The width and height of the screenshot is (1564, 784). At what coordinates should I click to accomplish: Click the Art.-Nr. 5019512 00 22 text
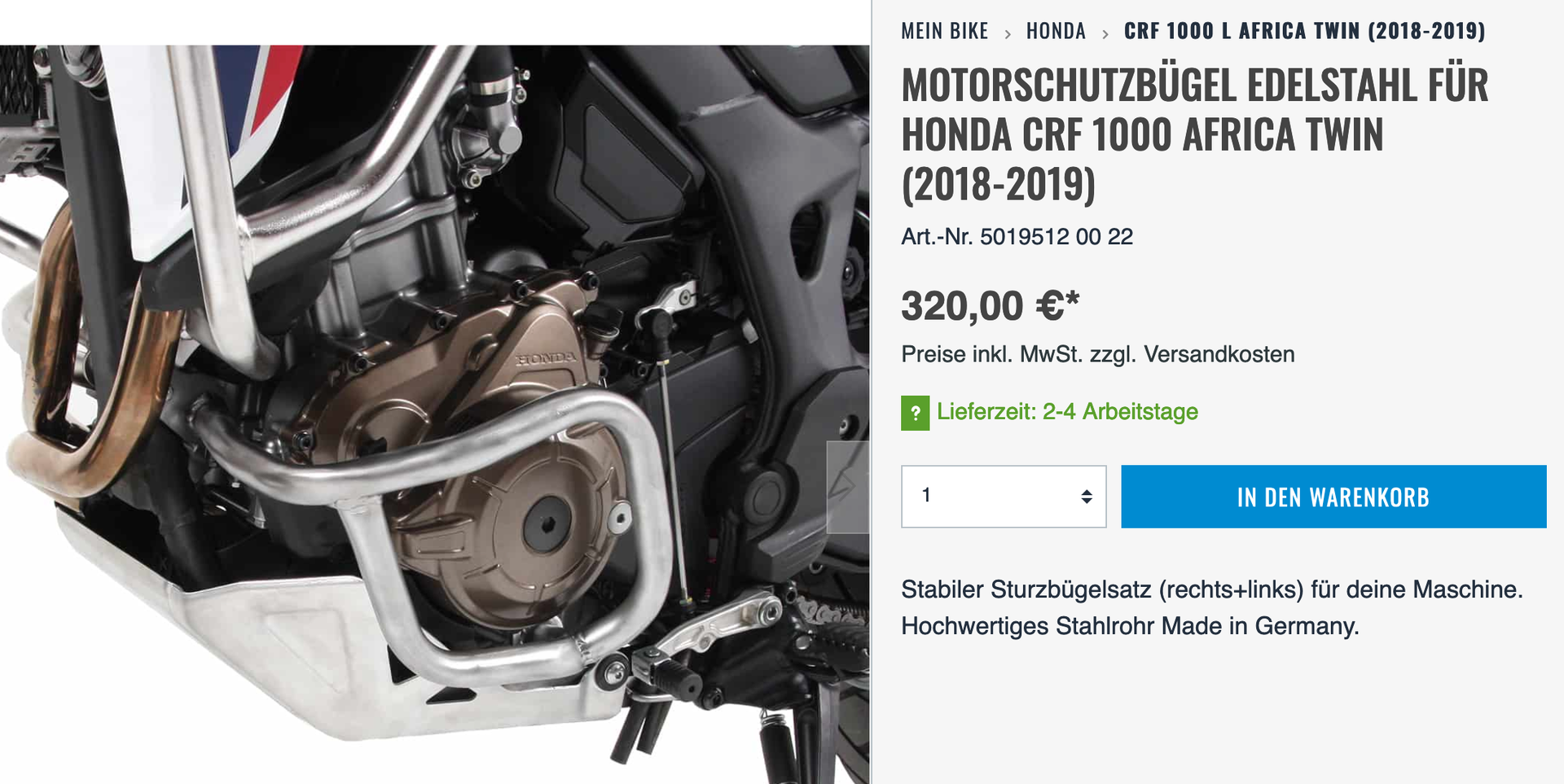[1017, 237]
